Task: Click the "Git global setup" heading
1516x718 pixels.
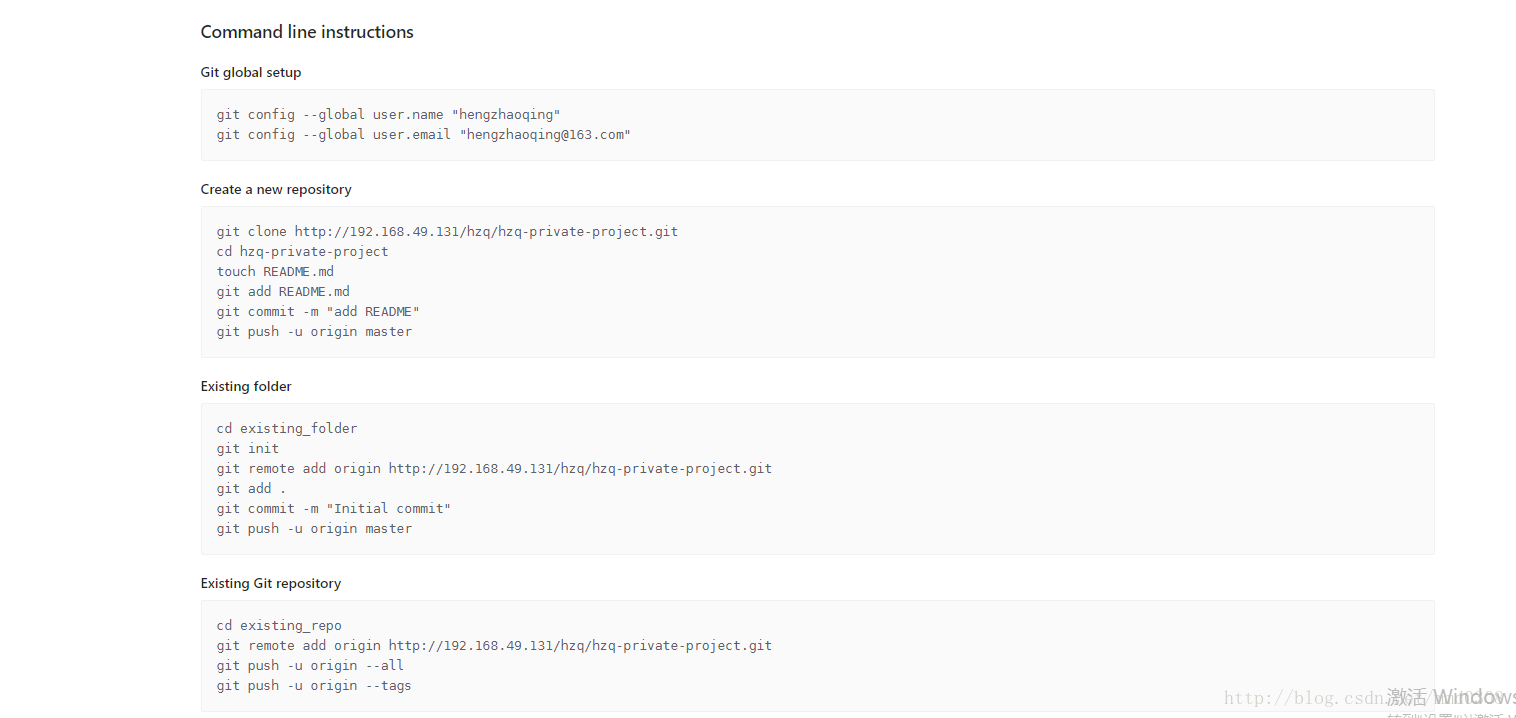Action: (x=251, y=72)
